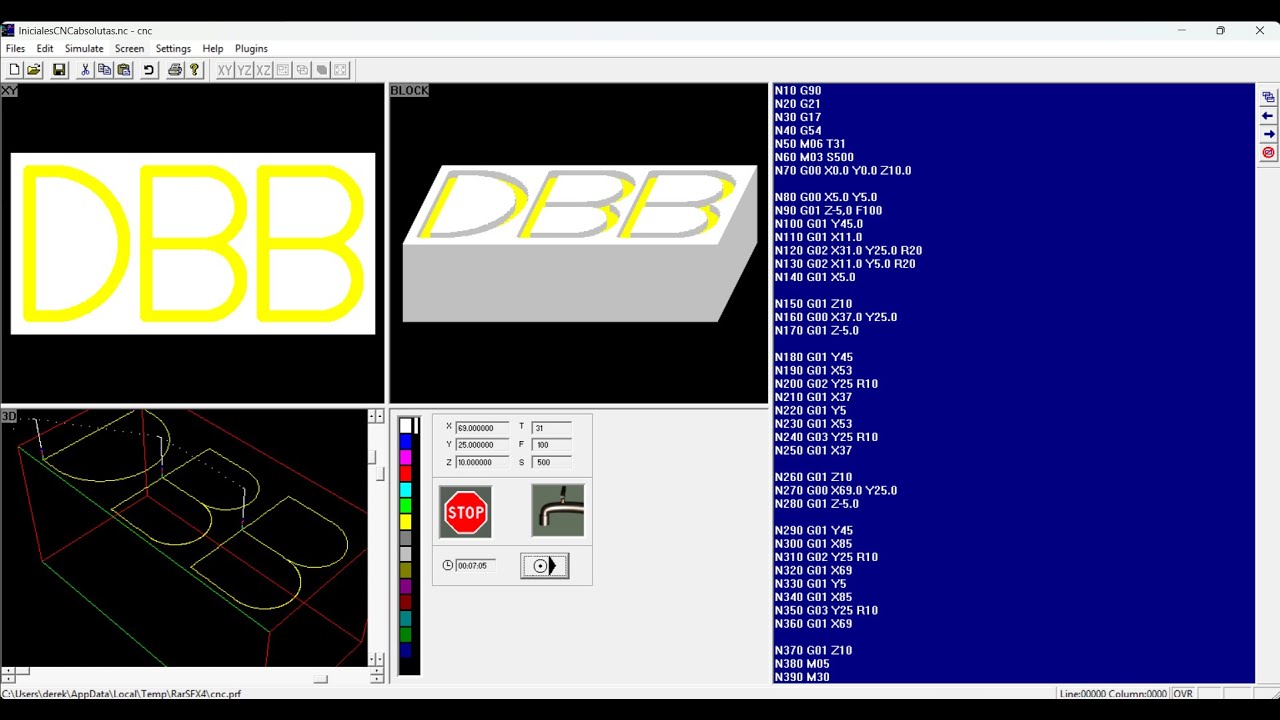Click the greyed fit-to-screen toolbar icon
The width and height of the screenshot is (1280, 720).
341,70
